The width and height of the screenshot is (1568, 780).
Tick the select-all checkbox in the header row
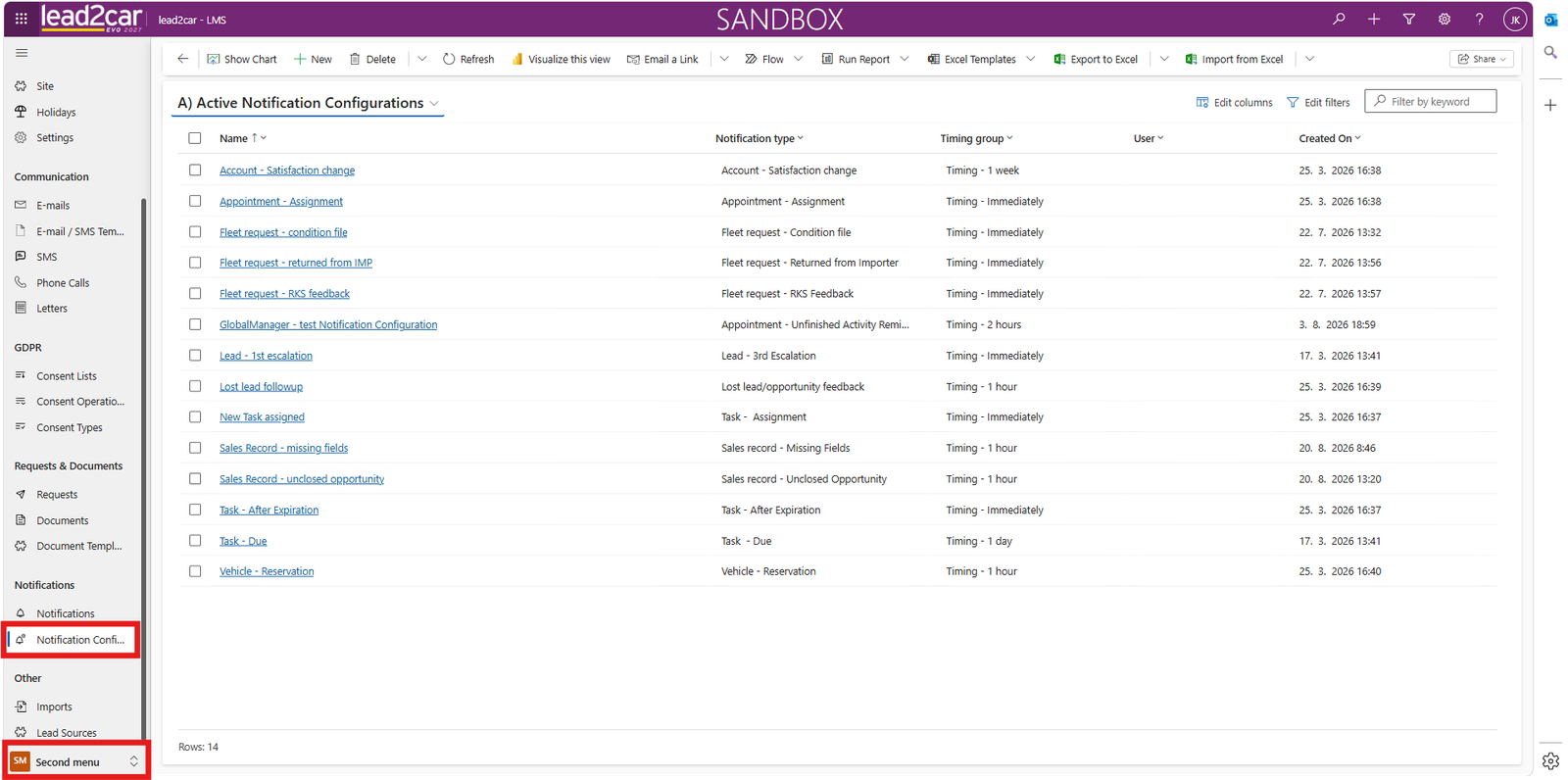click(195, 138)
